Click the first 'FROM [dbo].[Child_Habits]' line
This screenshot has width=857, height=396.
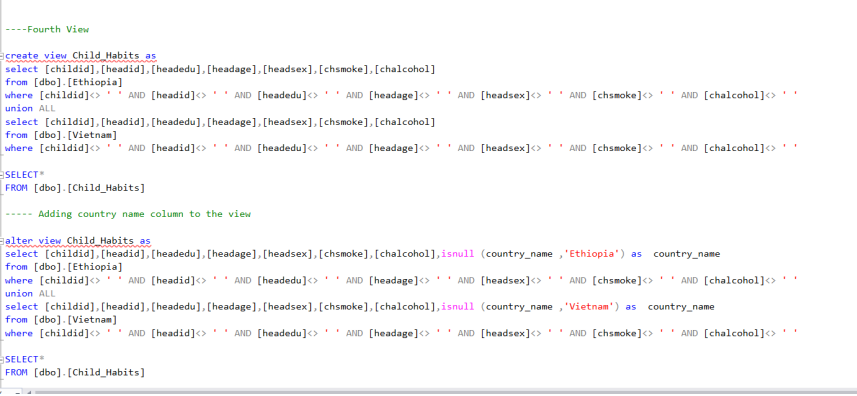tap(75, 188)
